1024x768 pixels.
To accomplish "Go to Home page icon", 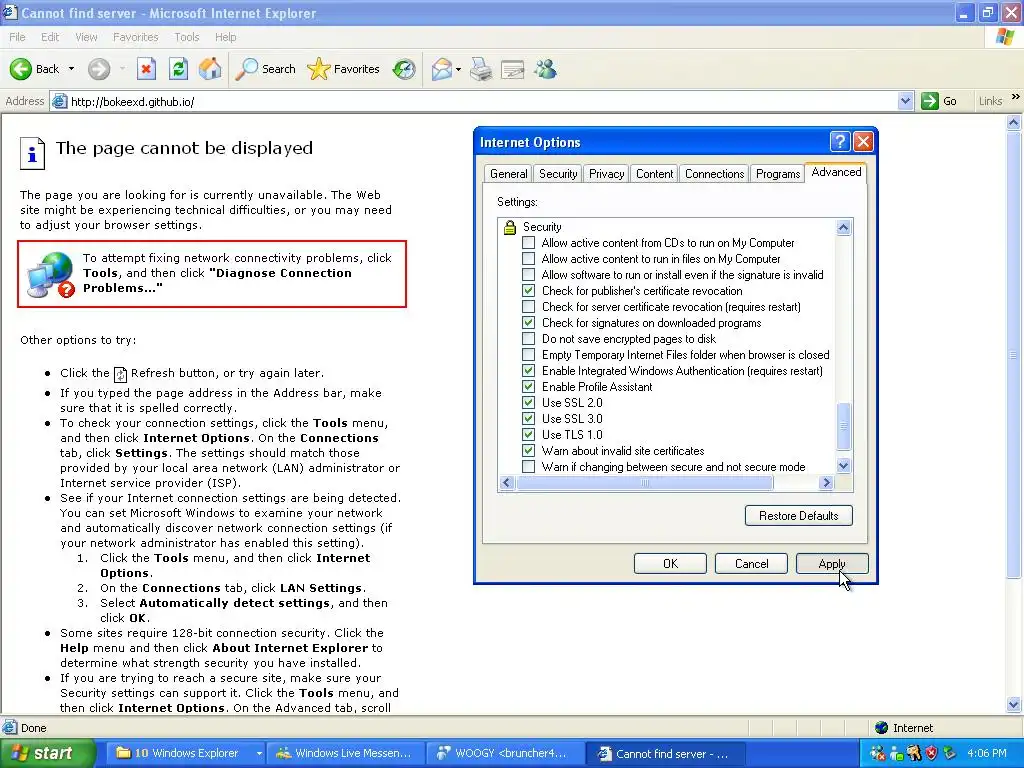I will (210, 69).
